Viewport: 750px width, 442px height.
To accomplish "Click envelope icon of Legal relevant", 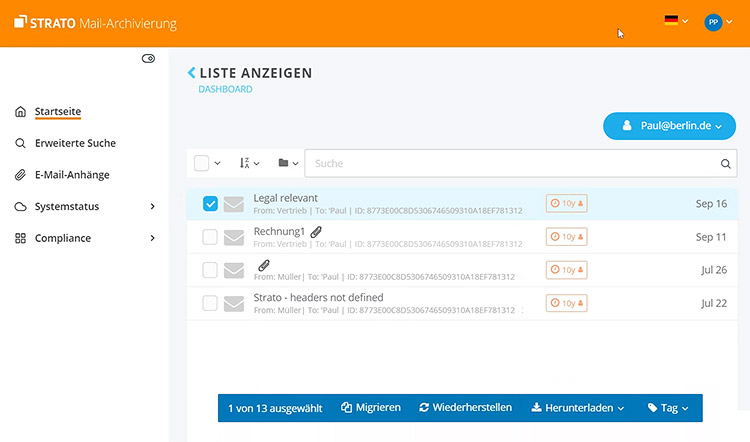I will point(234,204).
